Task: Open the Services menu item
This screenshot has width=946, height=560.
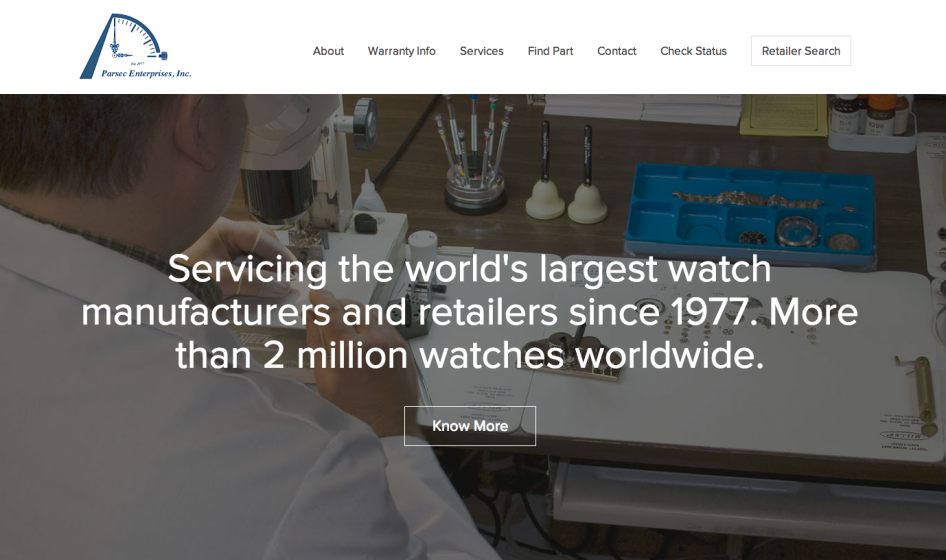Action: click(x=481, y=51)
